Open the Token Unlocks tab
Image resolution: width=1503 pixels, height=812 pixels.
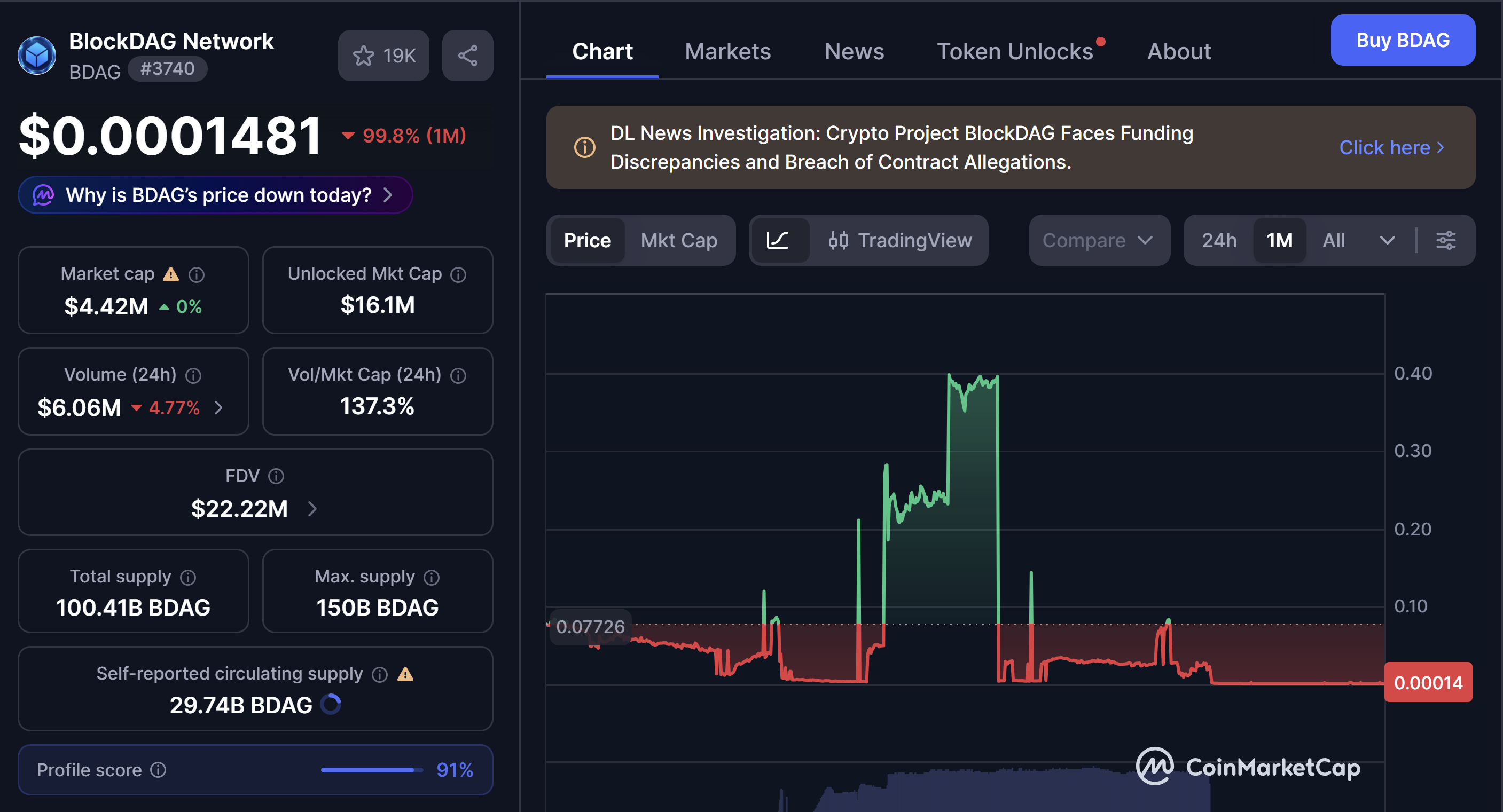point(1015,51)
